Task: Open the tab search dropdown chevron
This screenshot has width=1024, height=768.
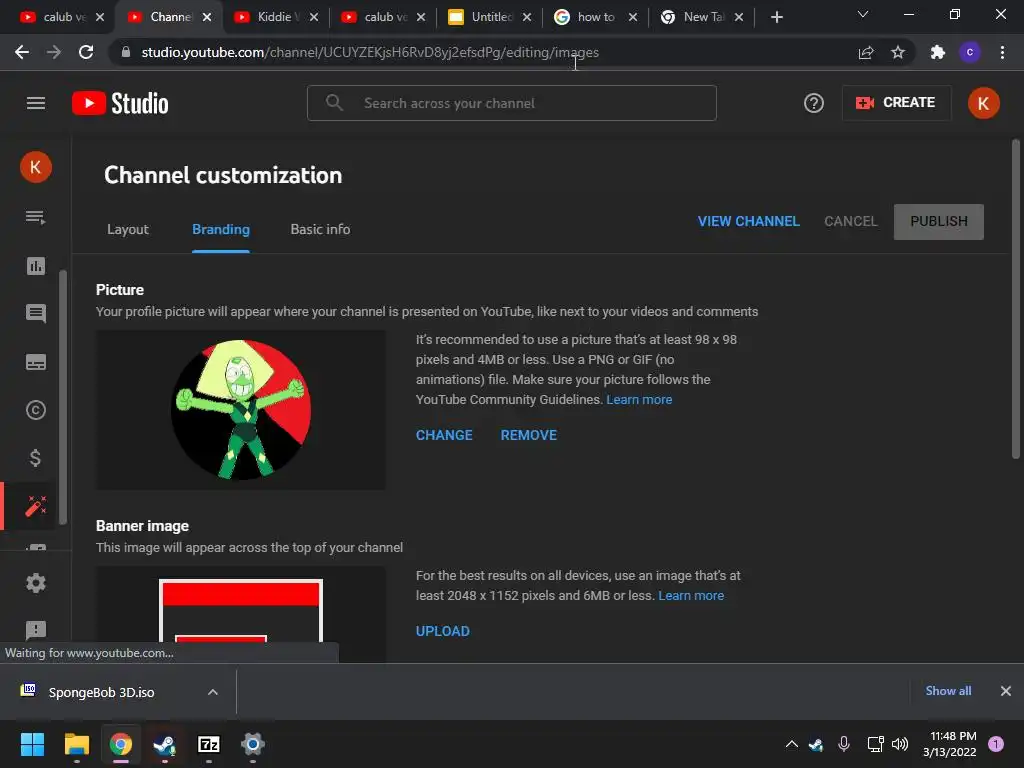Action: point(863,14)
